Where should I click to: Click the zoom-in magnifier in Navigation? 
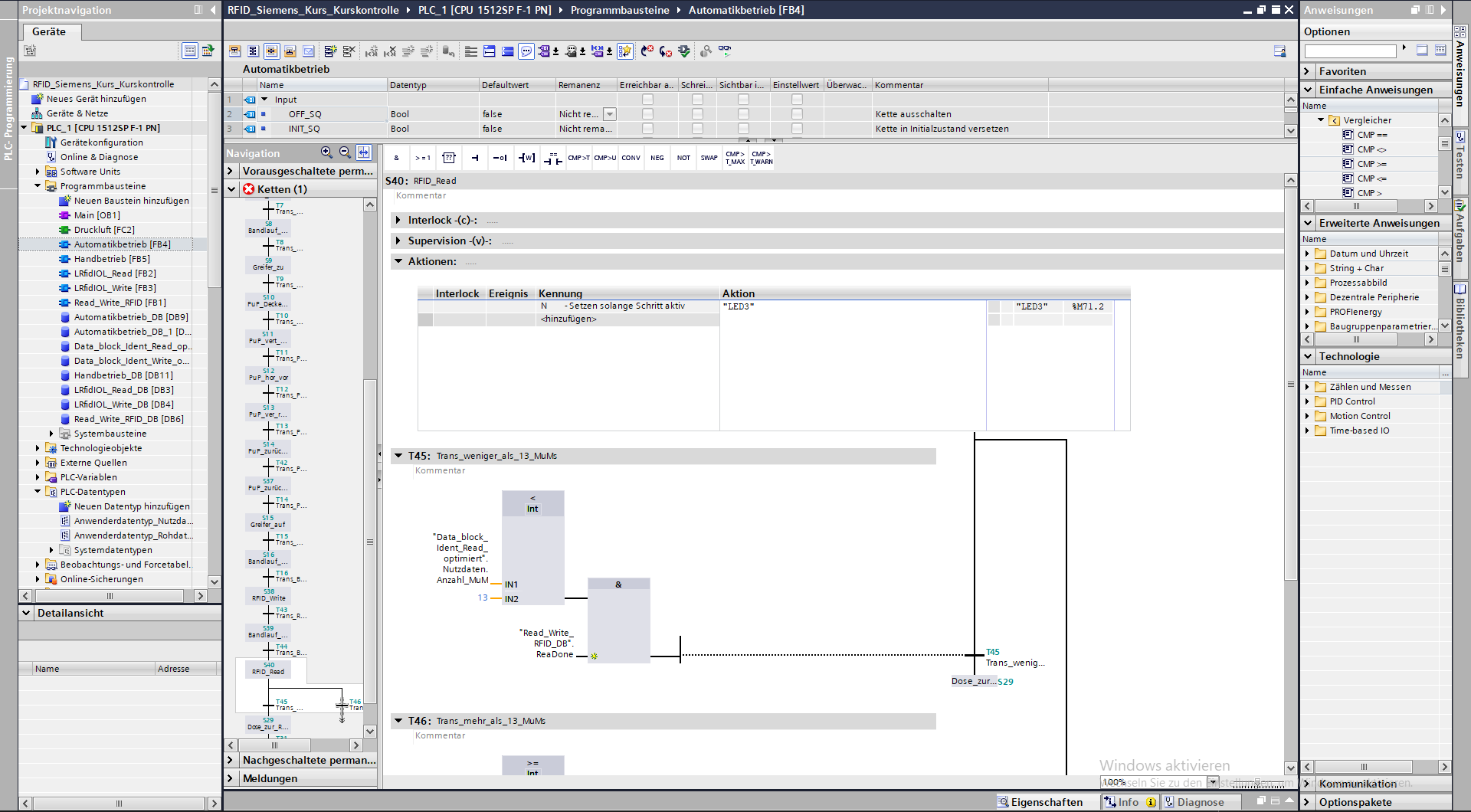click(x=326, y=152)
